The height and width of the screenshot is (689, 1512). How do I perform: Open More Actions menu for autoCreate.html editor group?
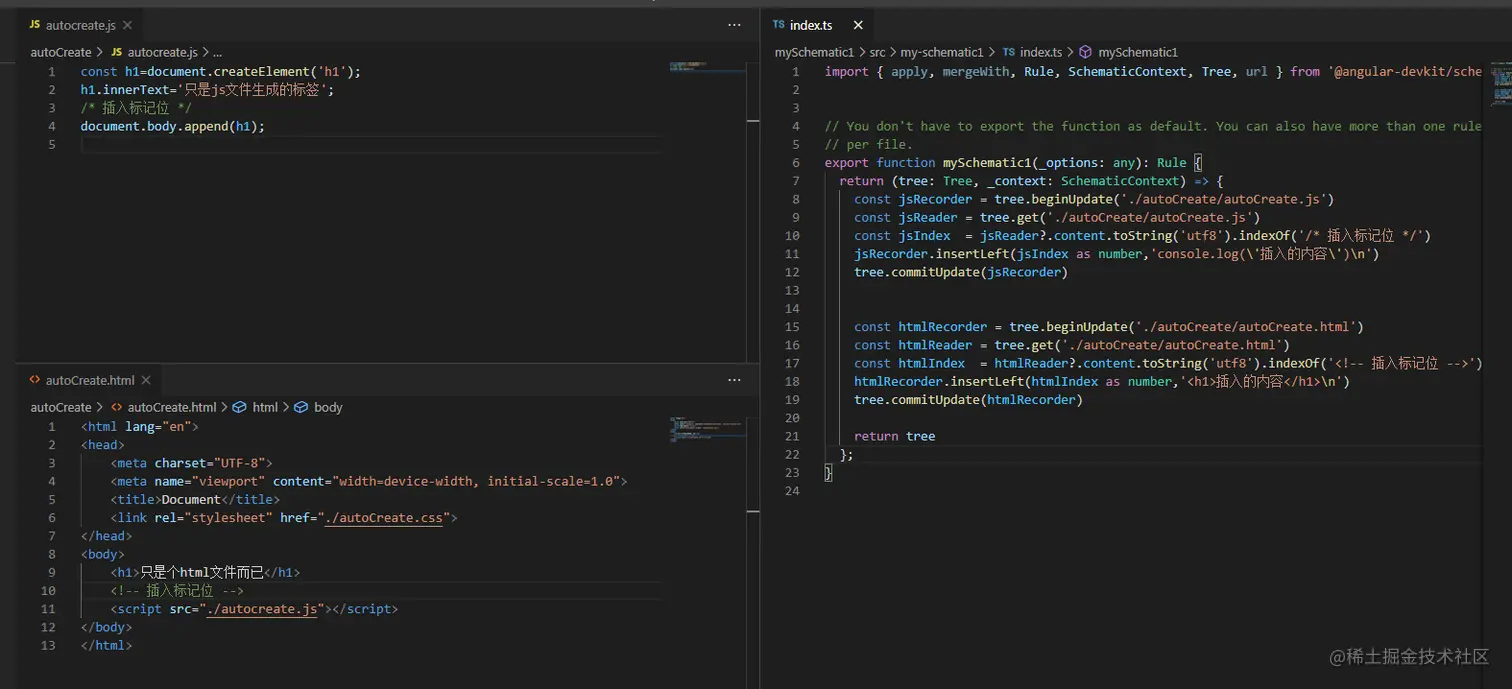734,380
